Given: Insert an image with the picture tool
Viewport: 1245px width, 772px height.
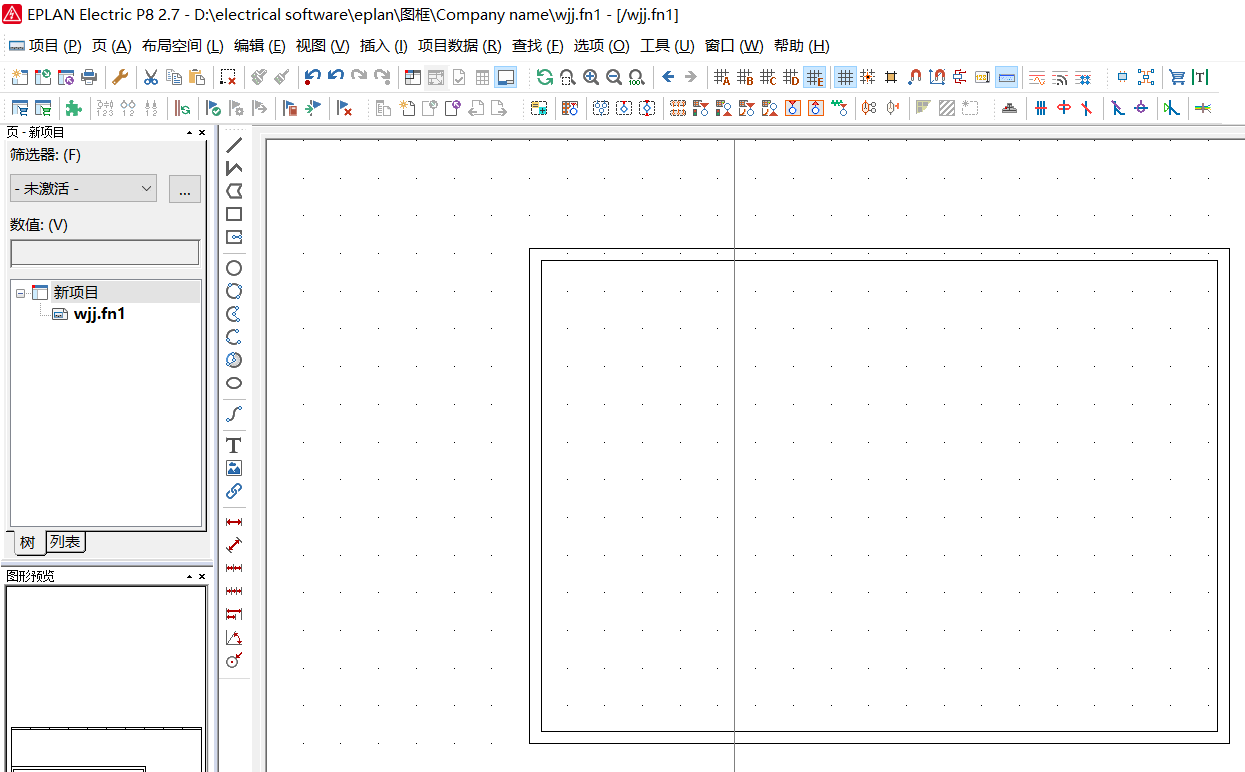Looking at the screenshot, I should [x=234, y=468].
